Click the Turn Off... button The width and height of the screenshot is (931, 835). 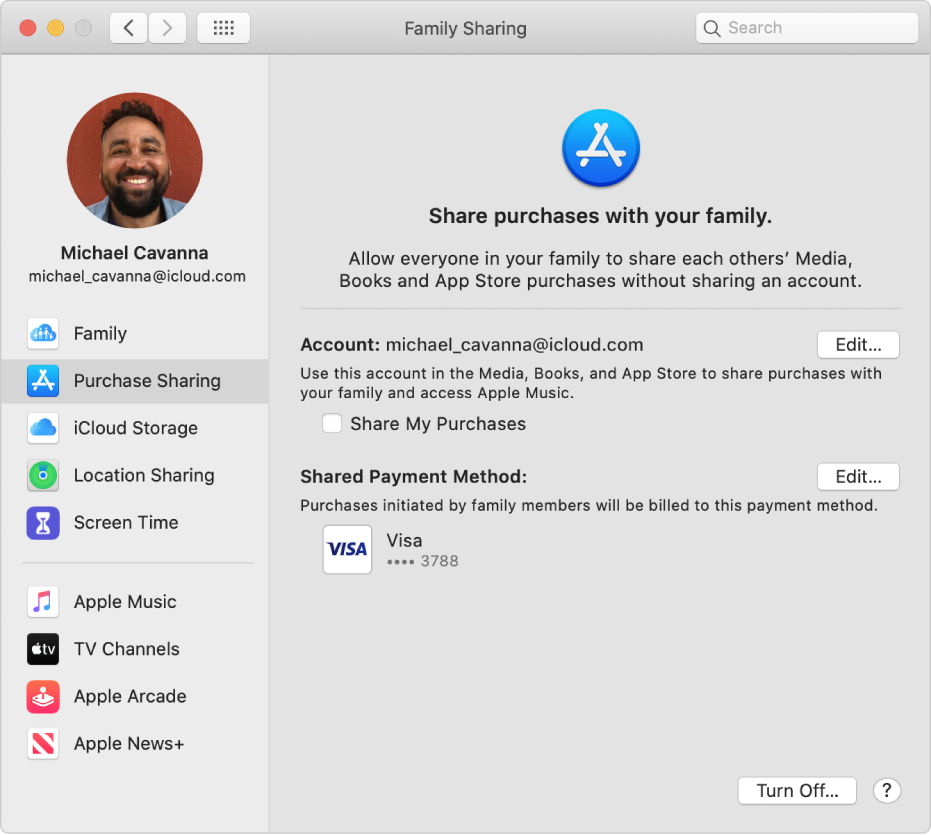[797, 790]
